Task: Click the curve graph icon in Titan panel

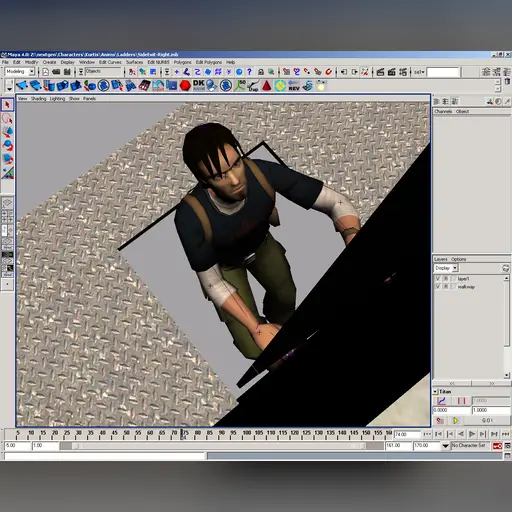Action: tap(441, 401)
